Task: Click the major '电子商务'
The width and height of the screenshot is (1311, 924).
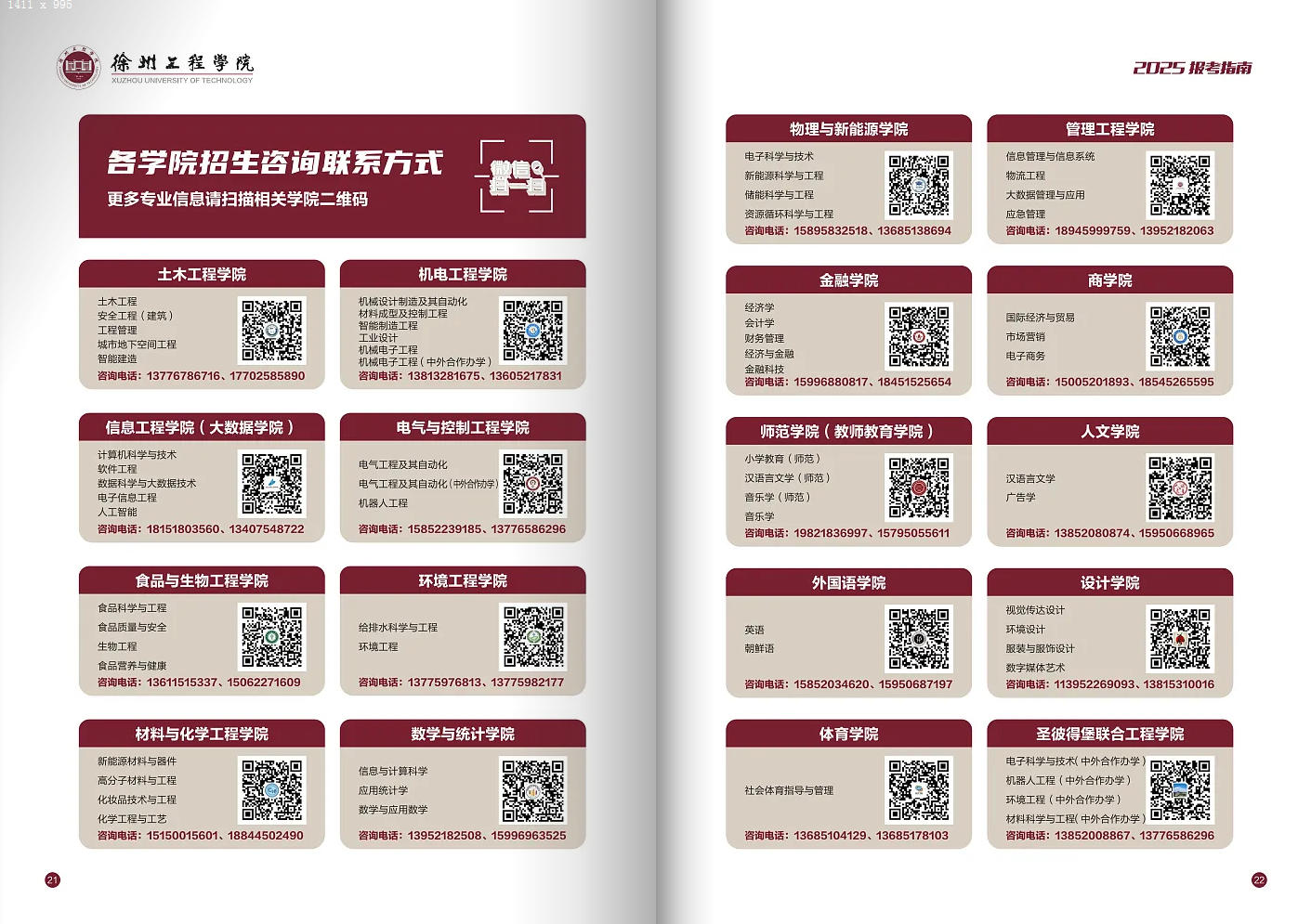Action: [x=1025, y=357]
